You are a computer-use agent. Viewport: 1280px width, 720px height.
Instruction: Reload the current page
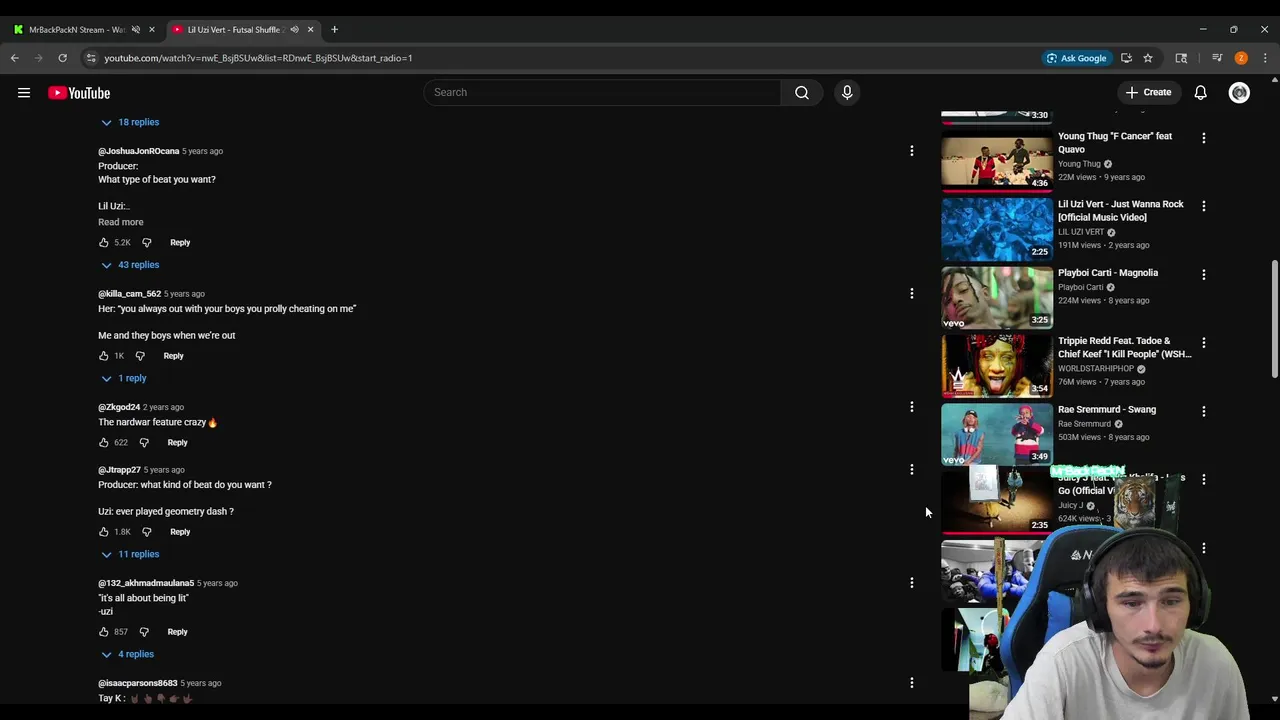click(x=62, y=58)
